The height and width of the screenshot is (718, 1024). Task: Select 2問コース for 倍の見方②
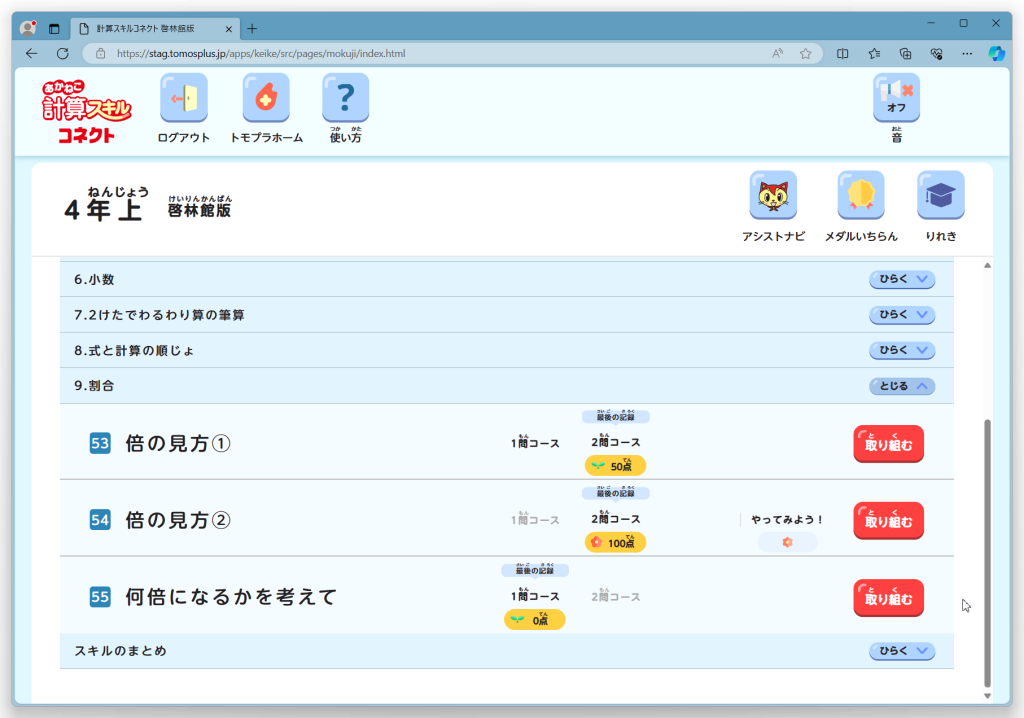click(x=615, y=518)
